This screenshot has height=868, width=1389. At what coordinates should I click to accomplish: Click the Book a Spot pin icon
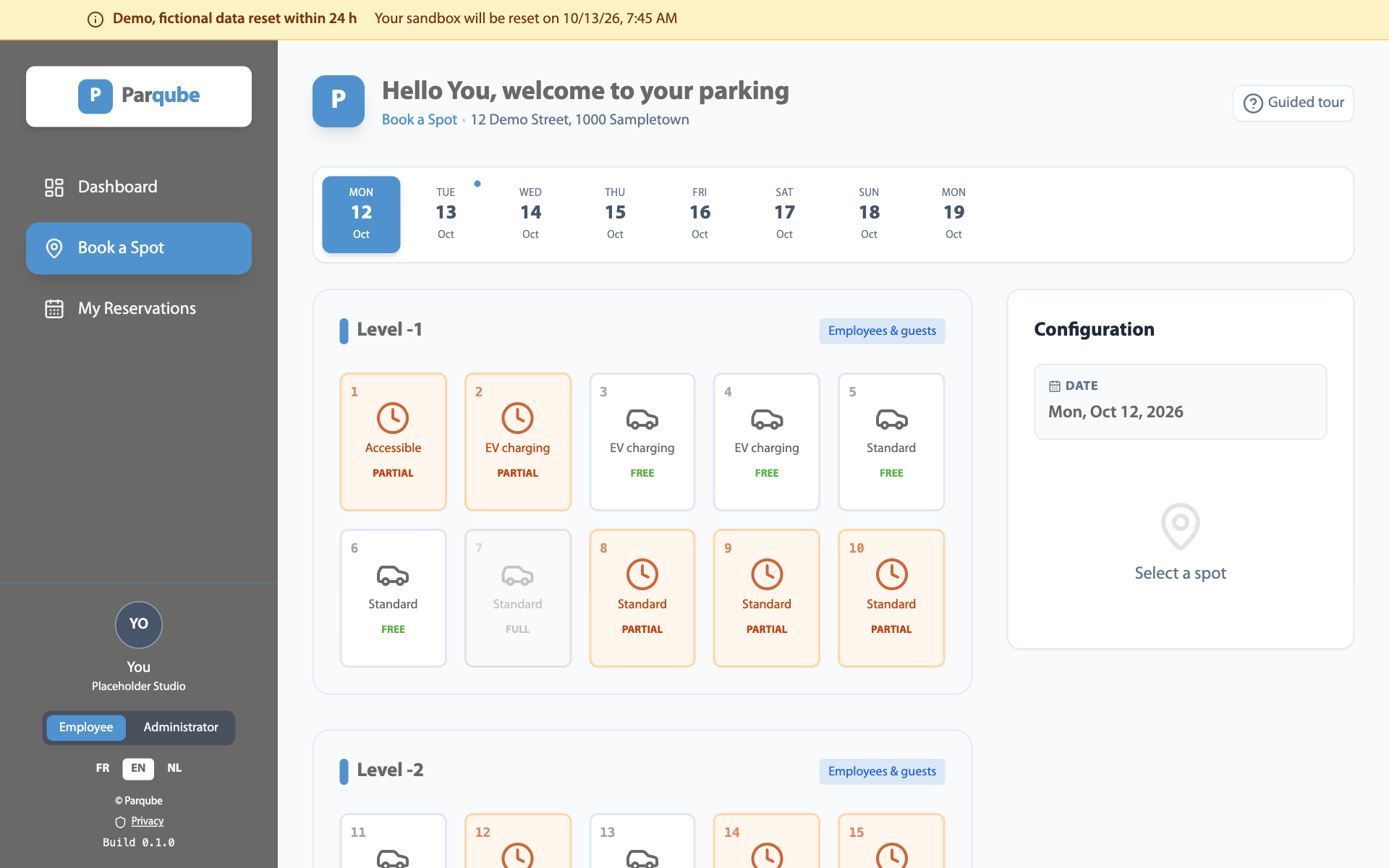(54, 248)
